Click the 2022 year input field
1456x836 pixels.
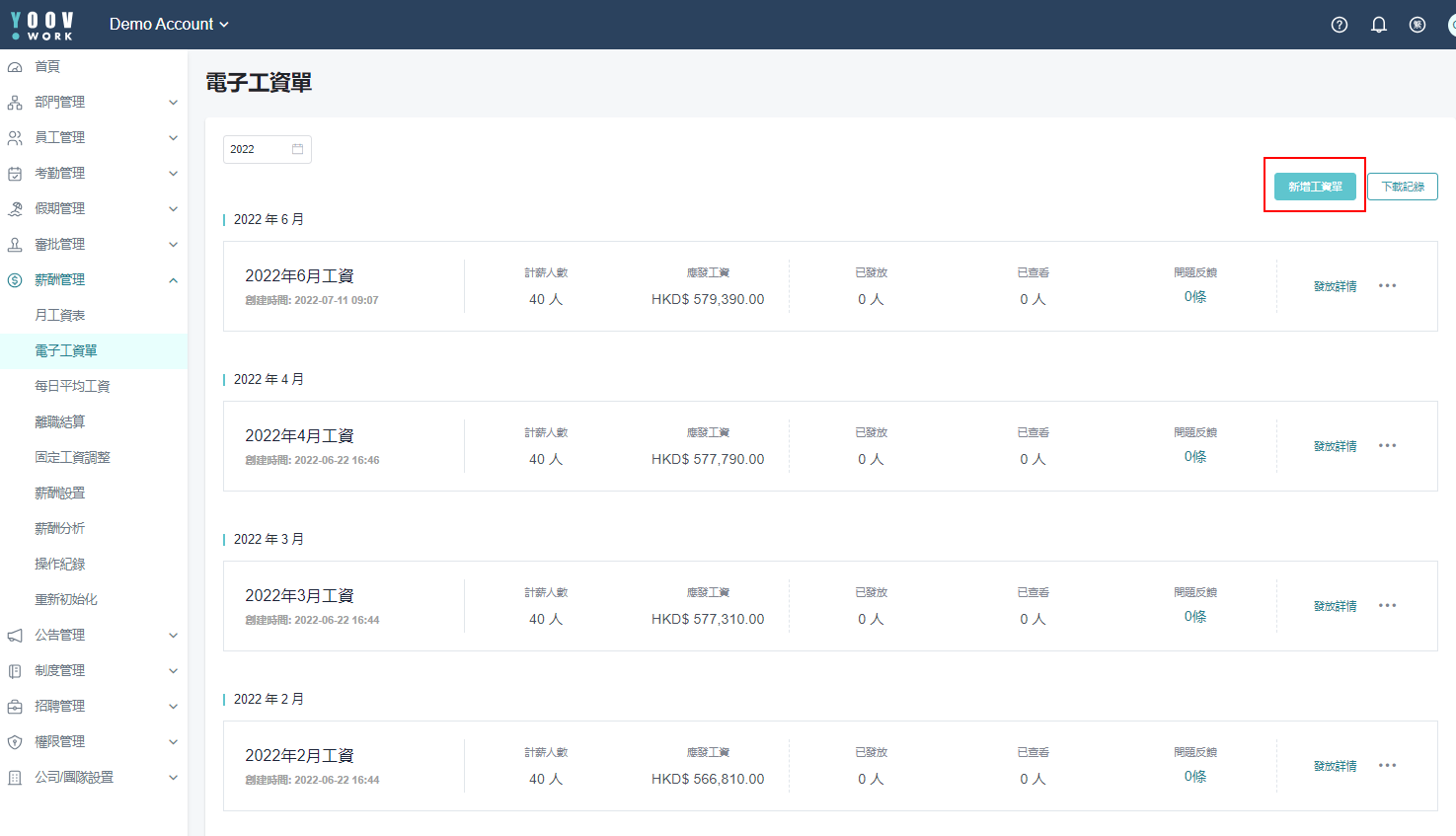click(x=257, y=149)
